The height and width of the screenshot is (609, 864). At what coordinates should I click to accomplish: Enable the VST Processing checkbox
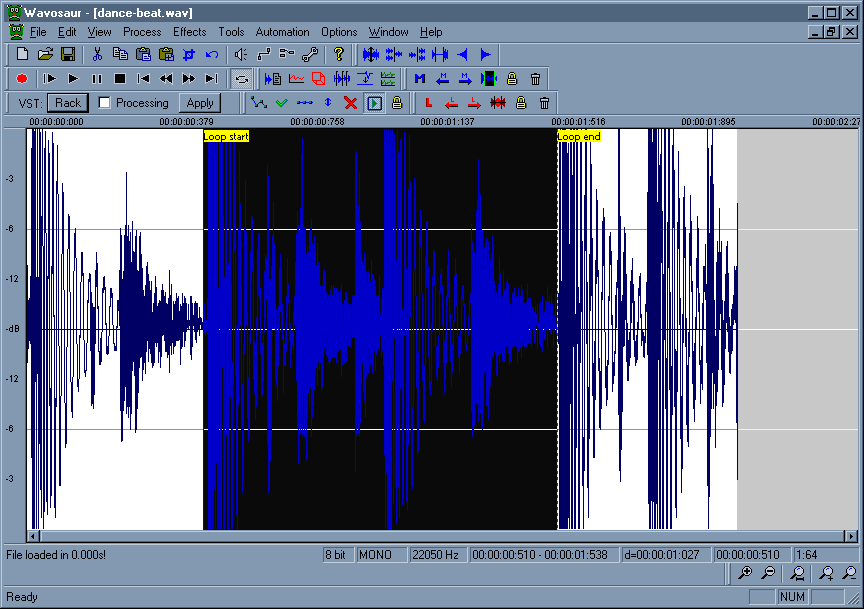point(104,103)
